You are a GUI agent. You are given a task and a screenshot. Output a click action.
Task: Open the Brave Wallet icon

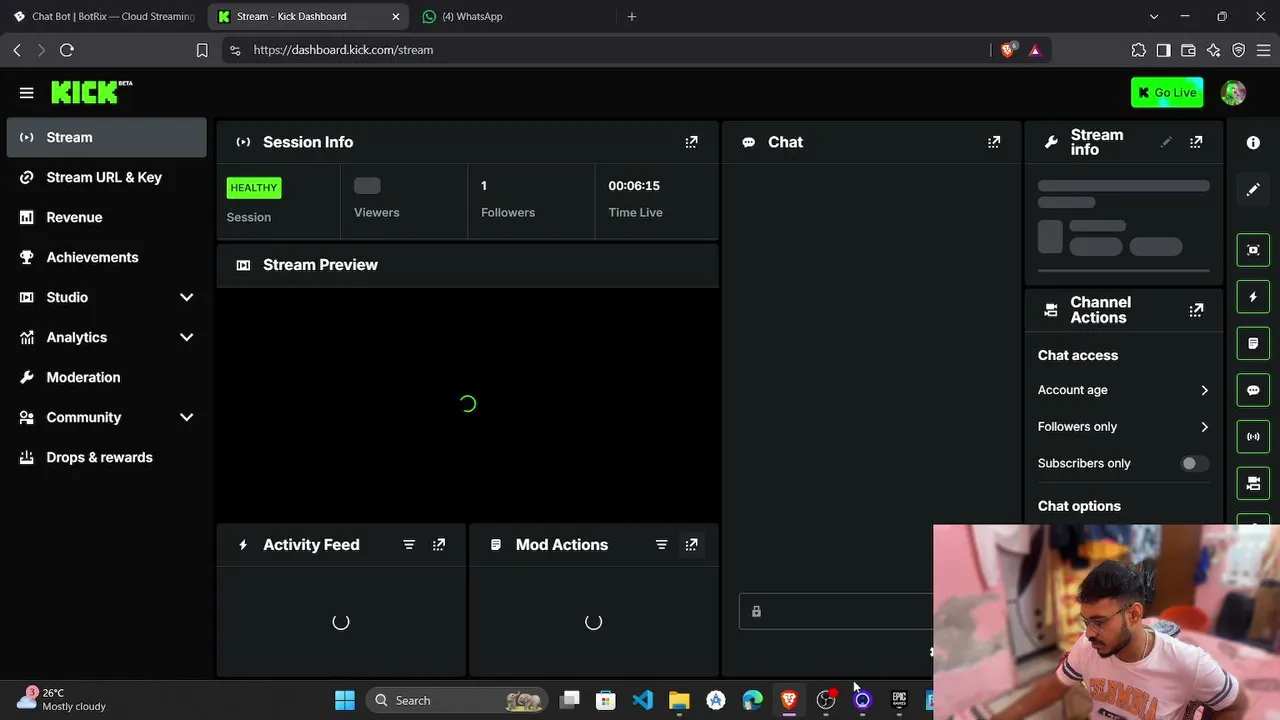(1188, 50)
